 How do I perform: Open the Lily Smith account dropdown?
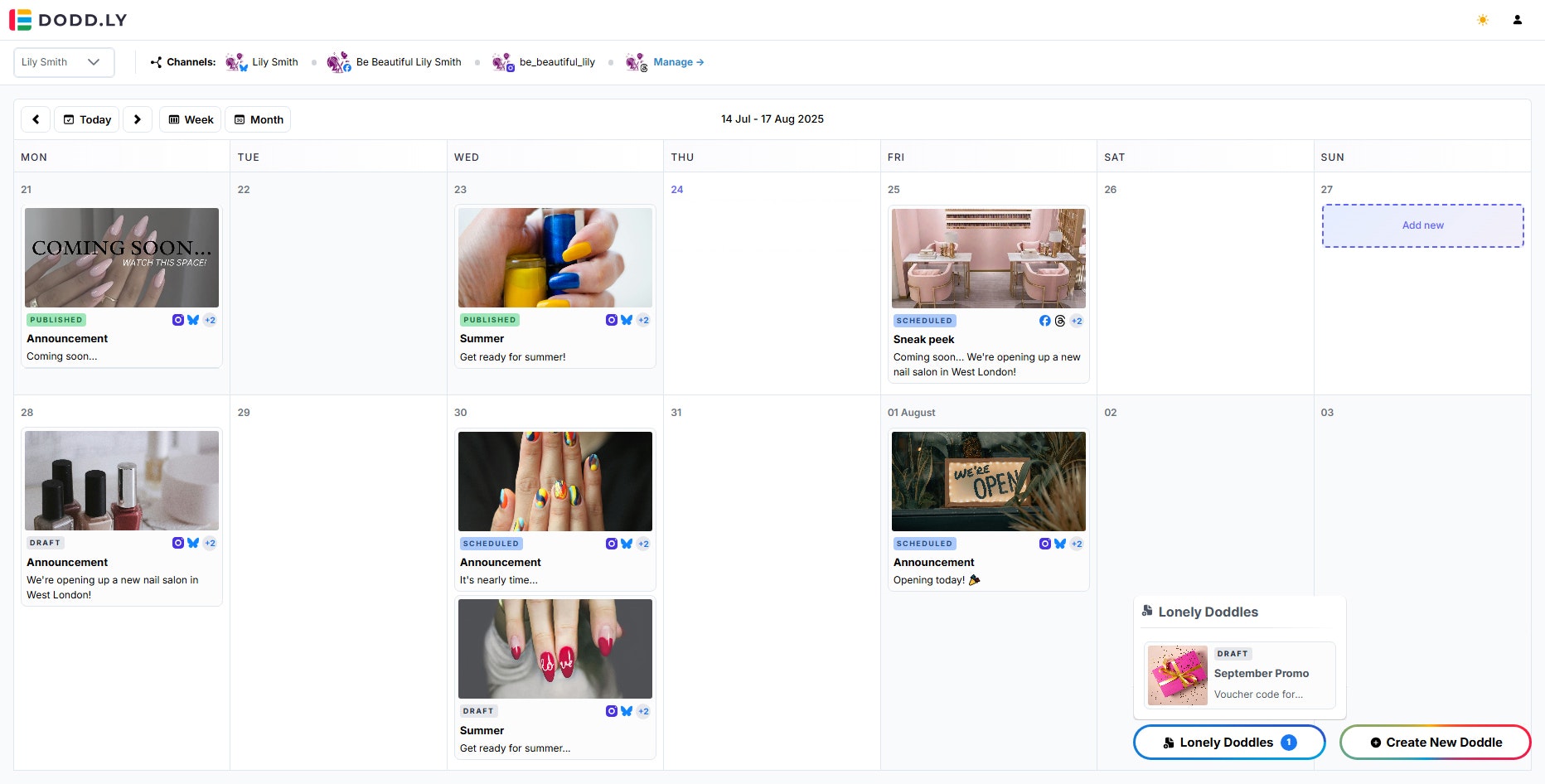pyautogui.click(x=63, y=61)
